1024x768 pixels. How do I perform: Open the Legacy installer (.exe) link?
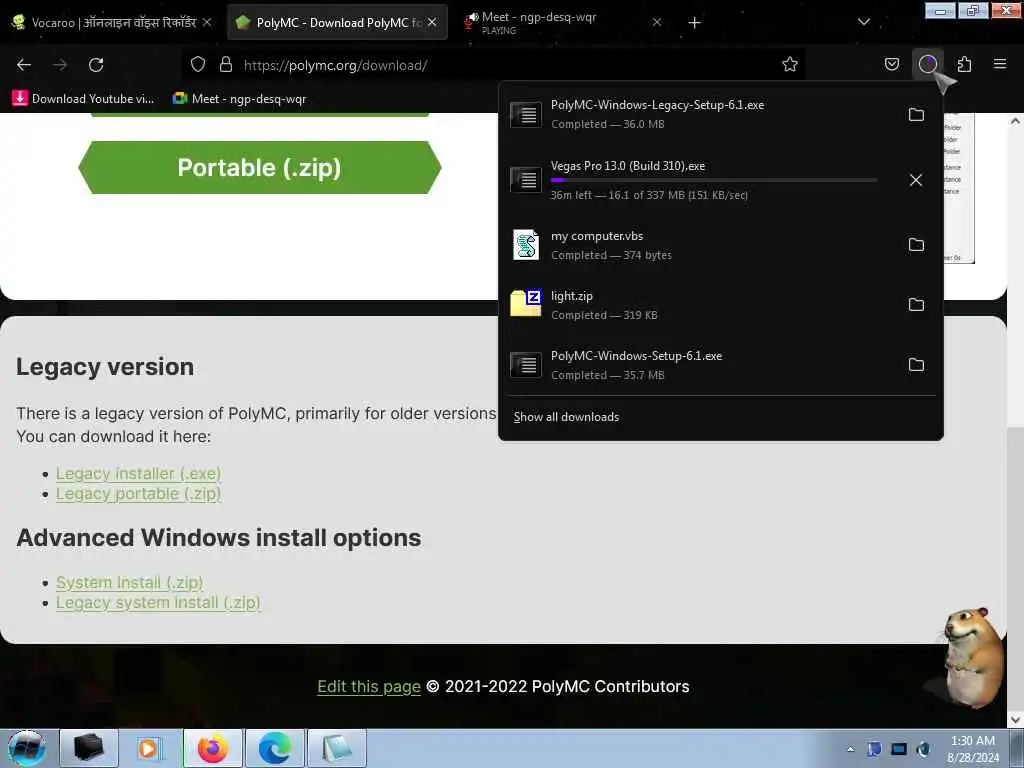[x=138, y=473]
